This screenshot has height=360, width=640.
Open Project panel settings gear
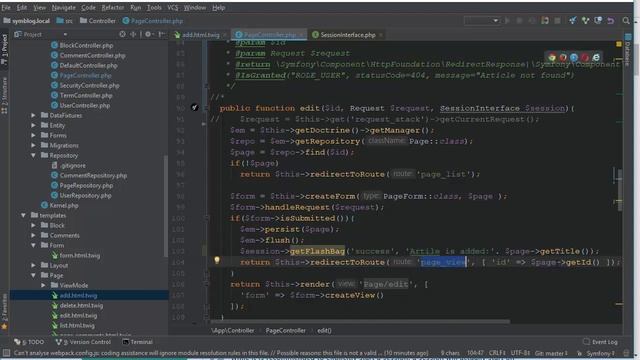tap(148, 35)
